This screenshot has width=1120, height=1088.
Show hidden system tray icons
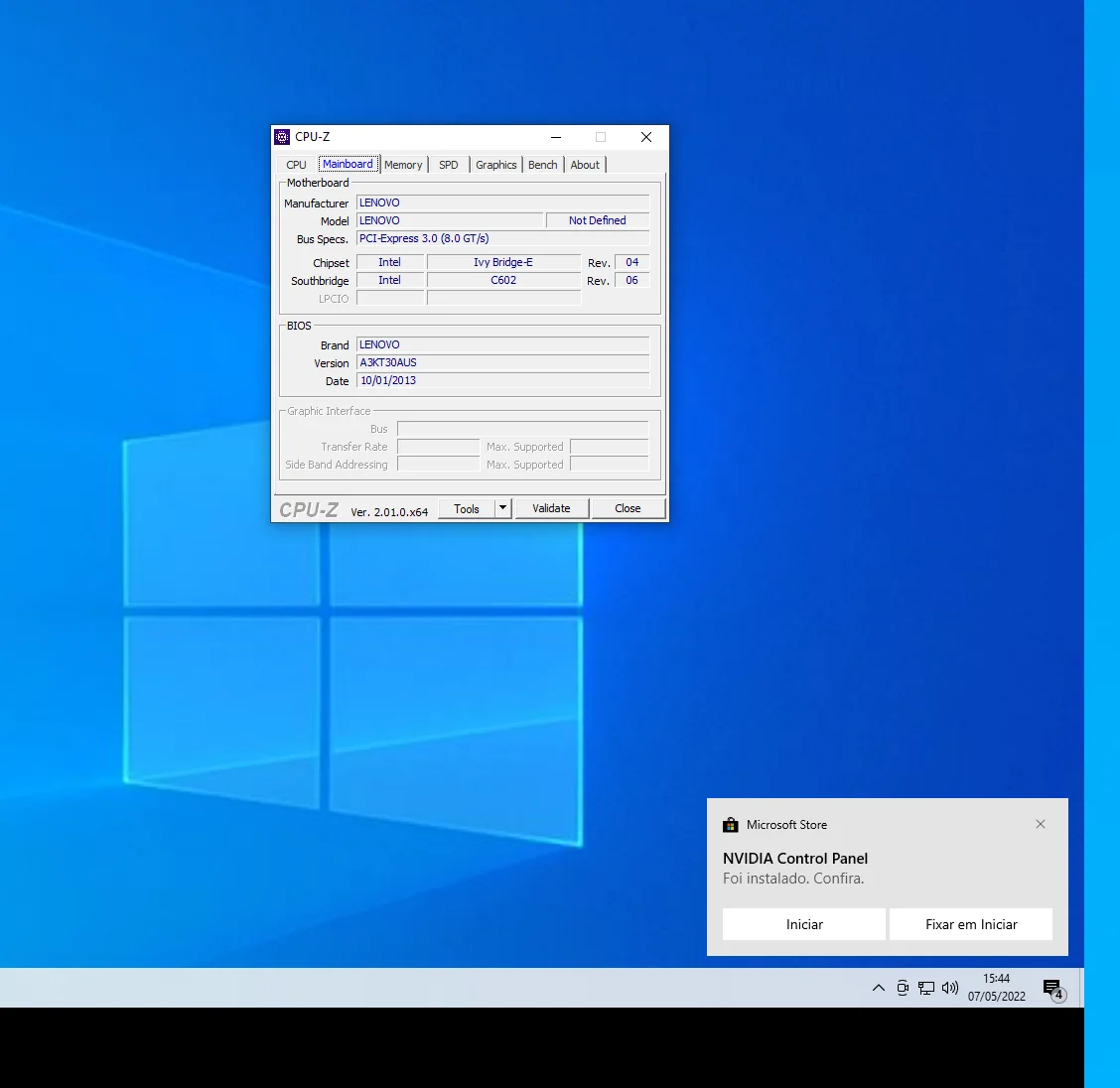click(x=878, y=988)
